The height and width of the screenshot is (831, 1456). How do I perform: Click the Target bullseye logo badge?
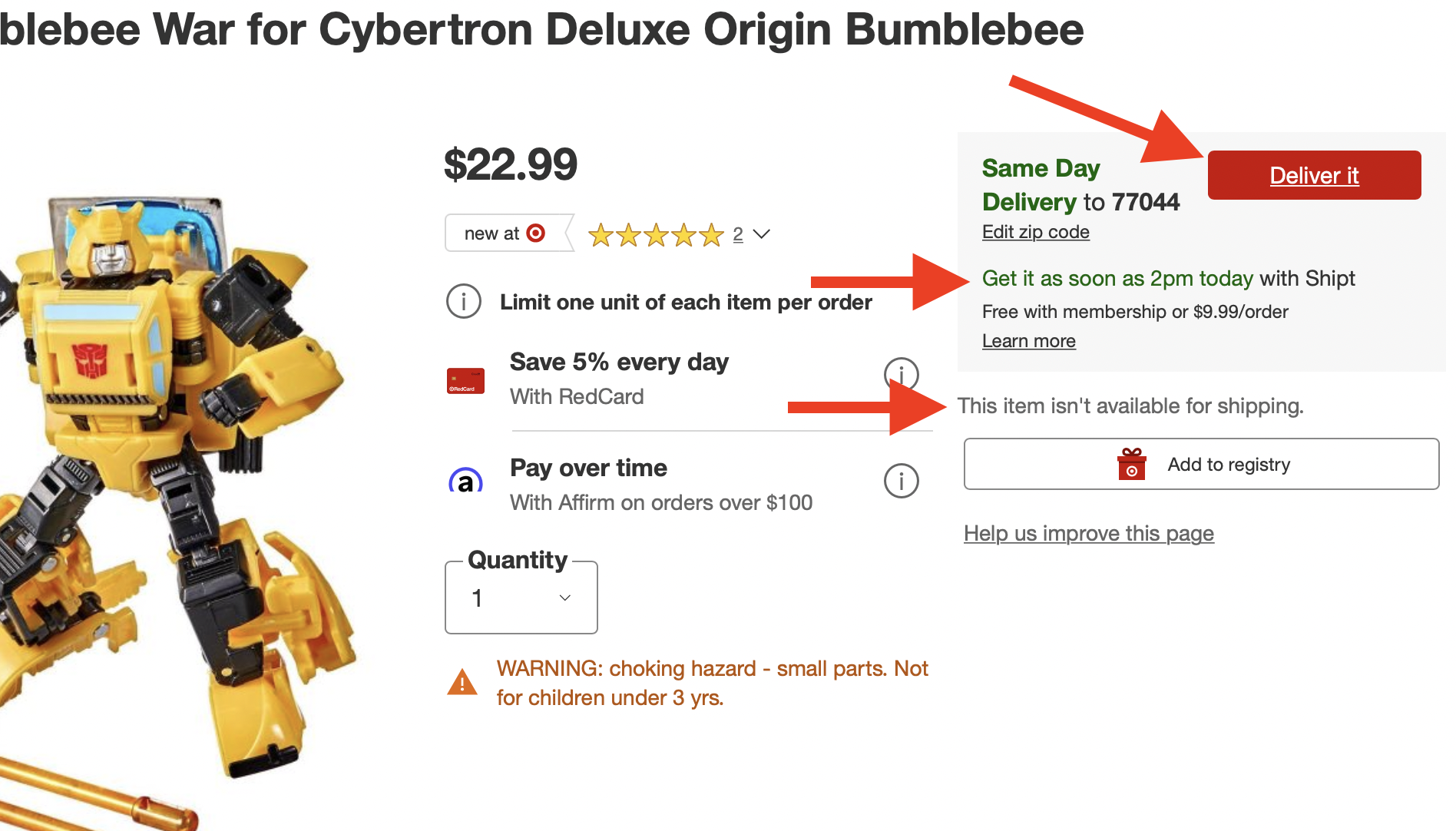tap(536, 233)
